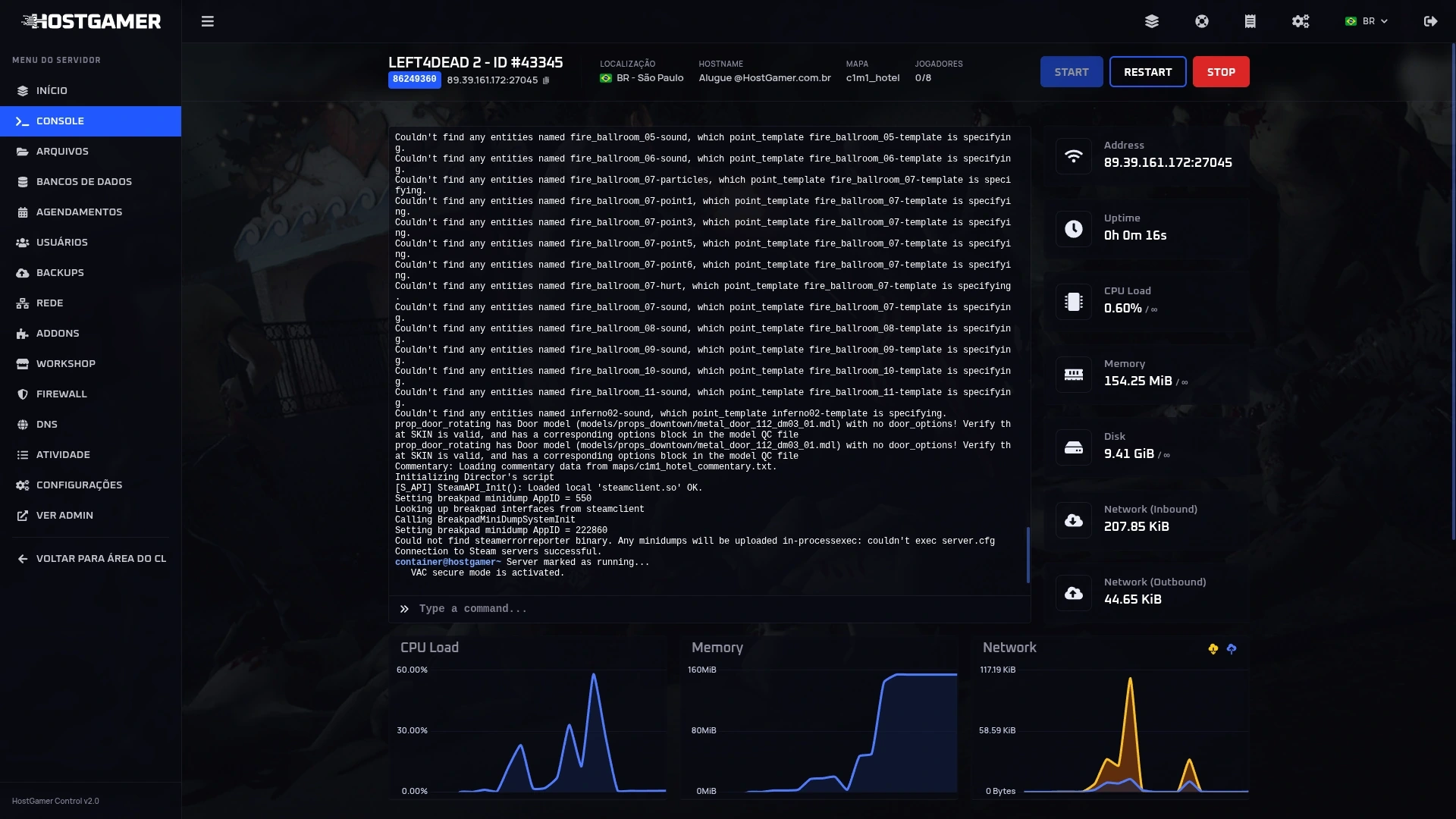The height and width of the screenshot is (819, 1456).
Task: Click the START server button
Action: tap(1072, 72)
